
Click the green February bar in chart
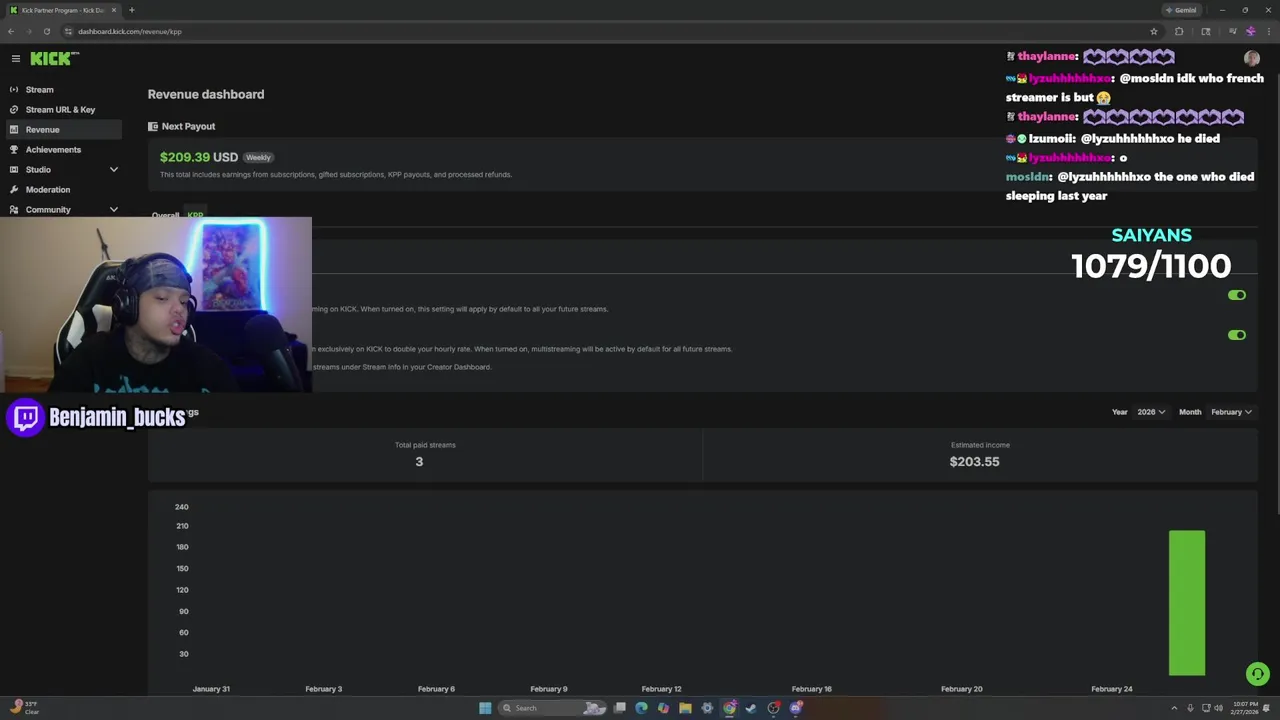(1187, 603)
